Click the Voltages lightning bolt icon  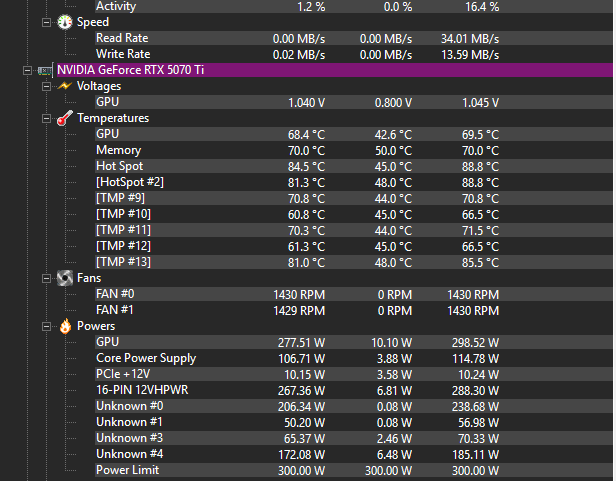click(65, 86)
